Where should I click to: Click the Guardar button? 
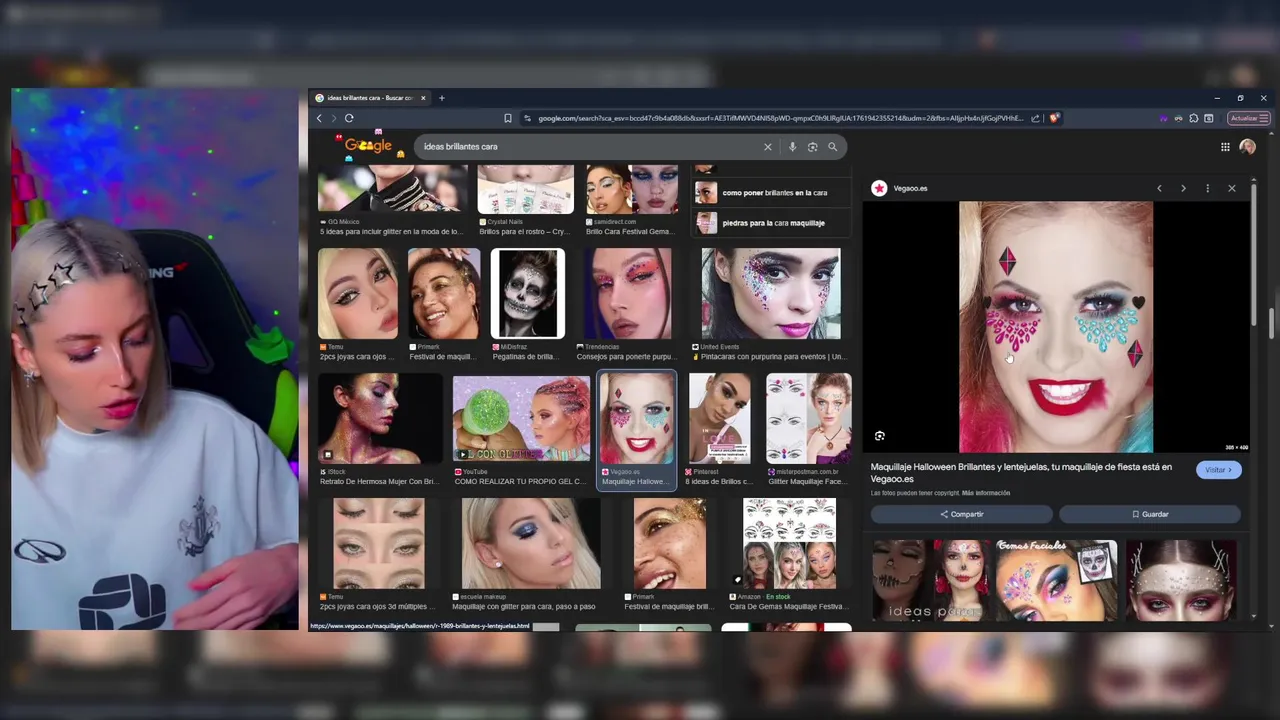tap(1150, 514)
